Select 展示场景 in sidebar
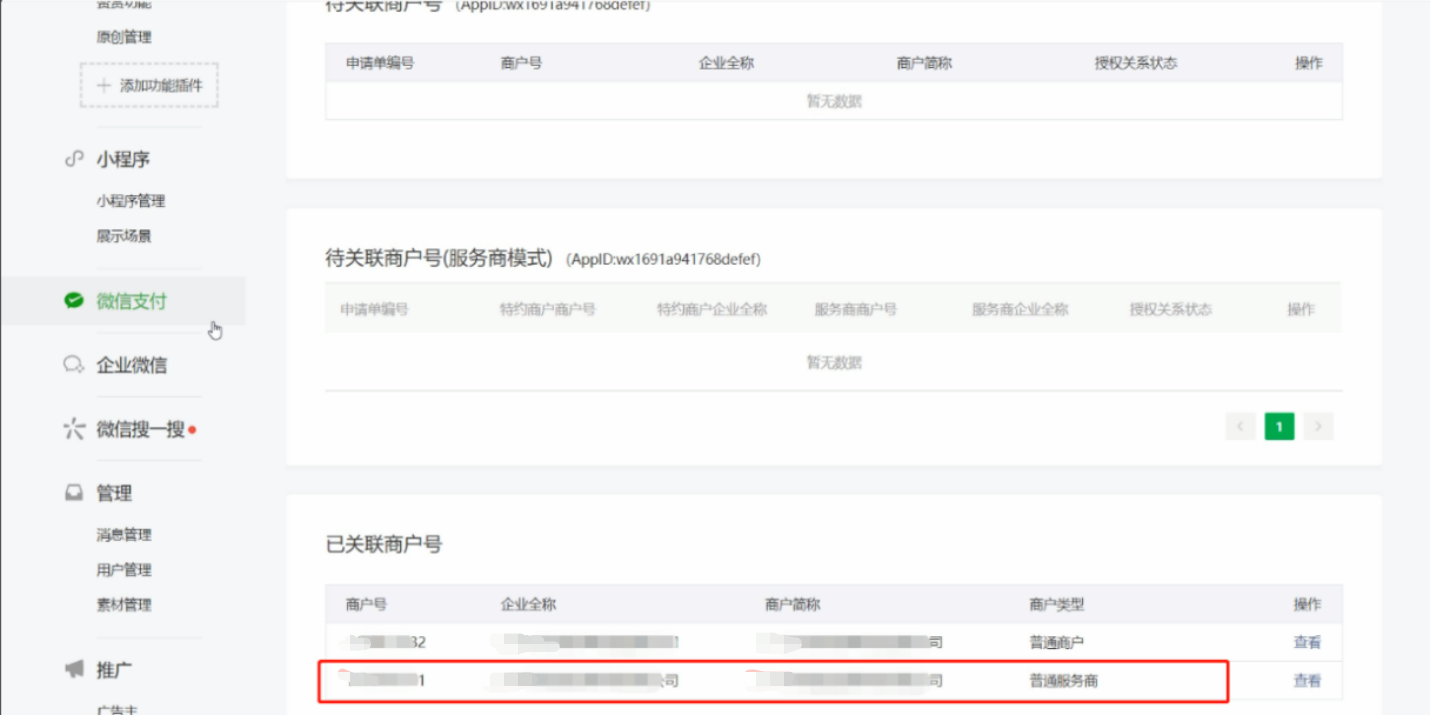Image resolution: width=1430 pixels, height=715 pixels. [x=124, y=236]
